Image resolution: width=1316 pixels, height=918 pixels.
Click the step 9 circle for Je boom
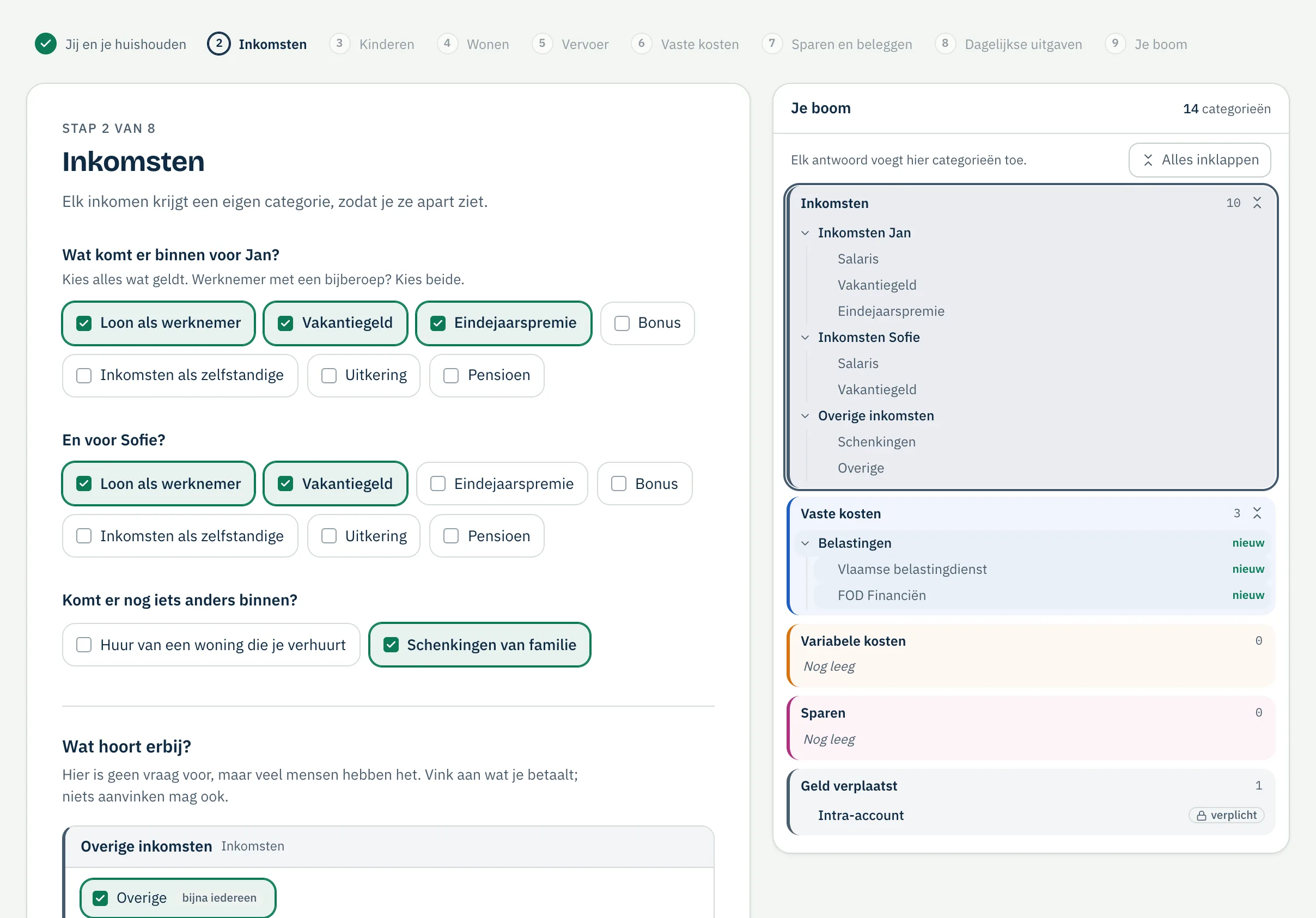(x=1115, y=44)
